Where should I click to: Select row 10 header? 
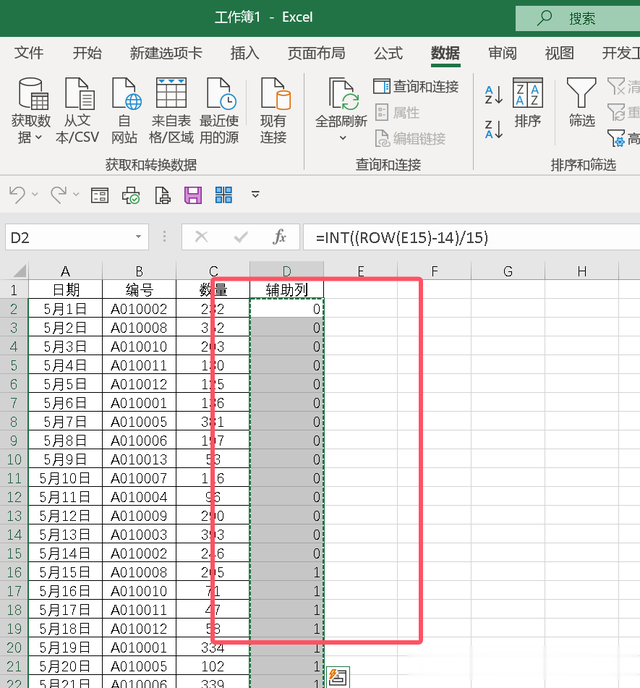tap(14, 459)
